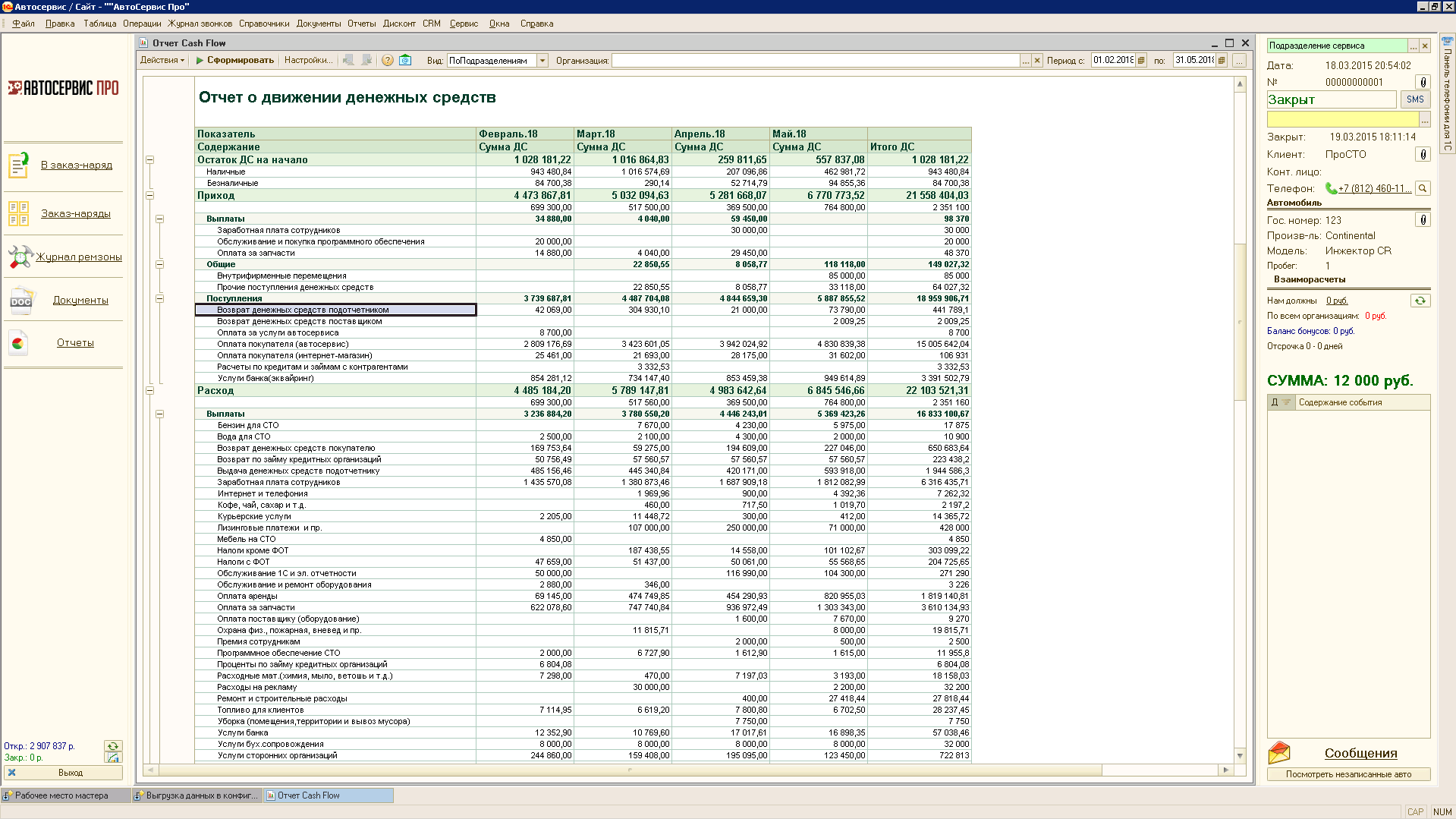Click the email report icon in toolbar

coord(405,61)
